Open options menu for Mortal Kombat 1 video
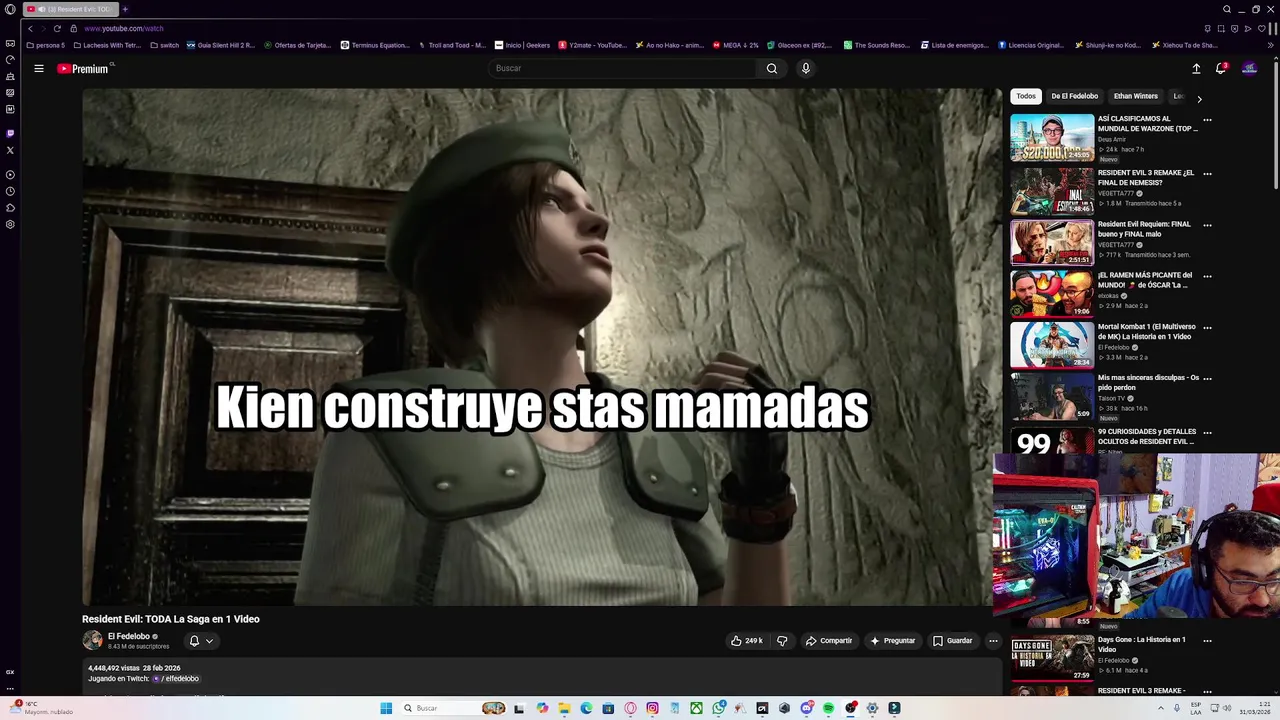 tap(1207, 327)
